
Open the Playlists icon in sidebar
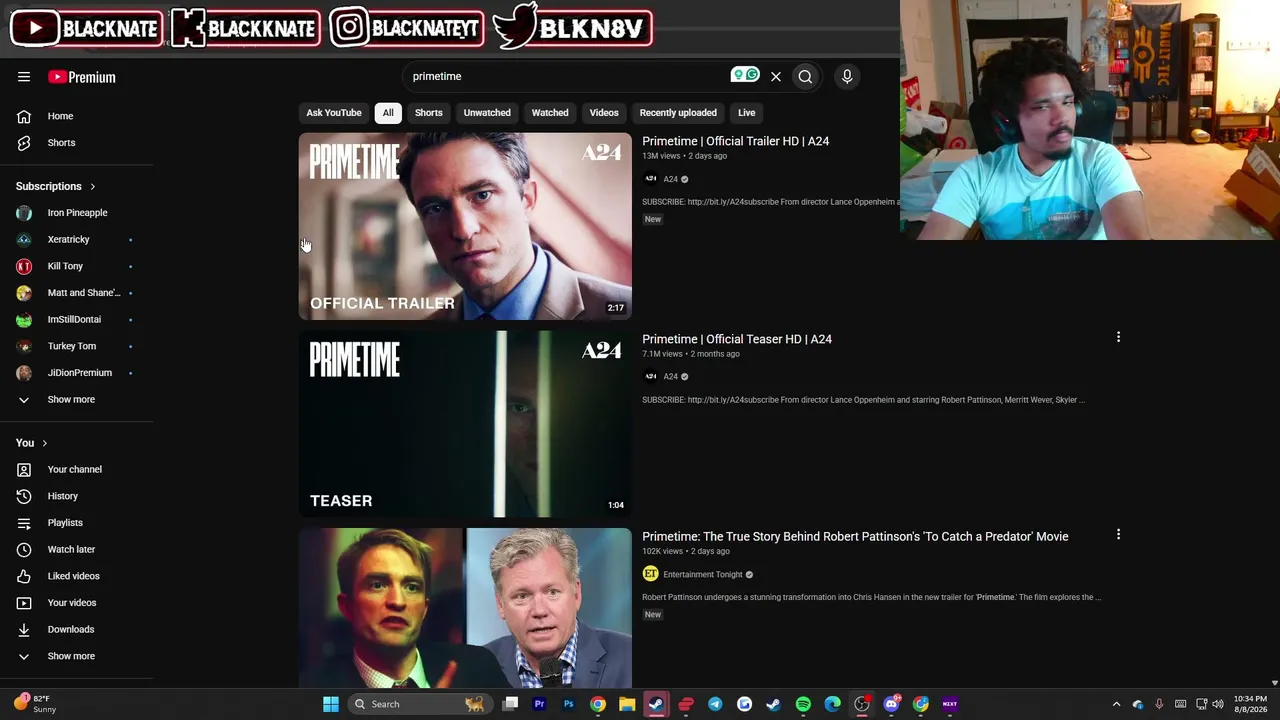(x=24, y=523)
